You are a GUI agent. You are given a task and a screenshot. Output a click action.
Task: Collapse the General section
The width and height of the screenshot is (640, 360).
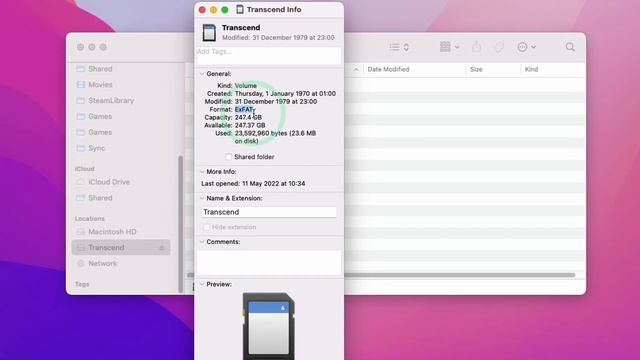[x=202, y=74]
